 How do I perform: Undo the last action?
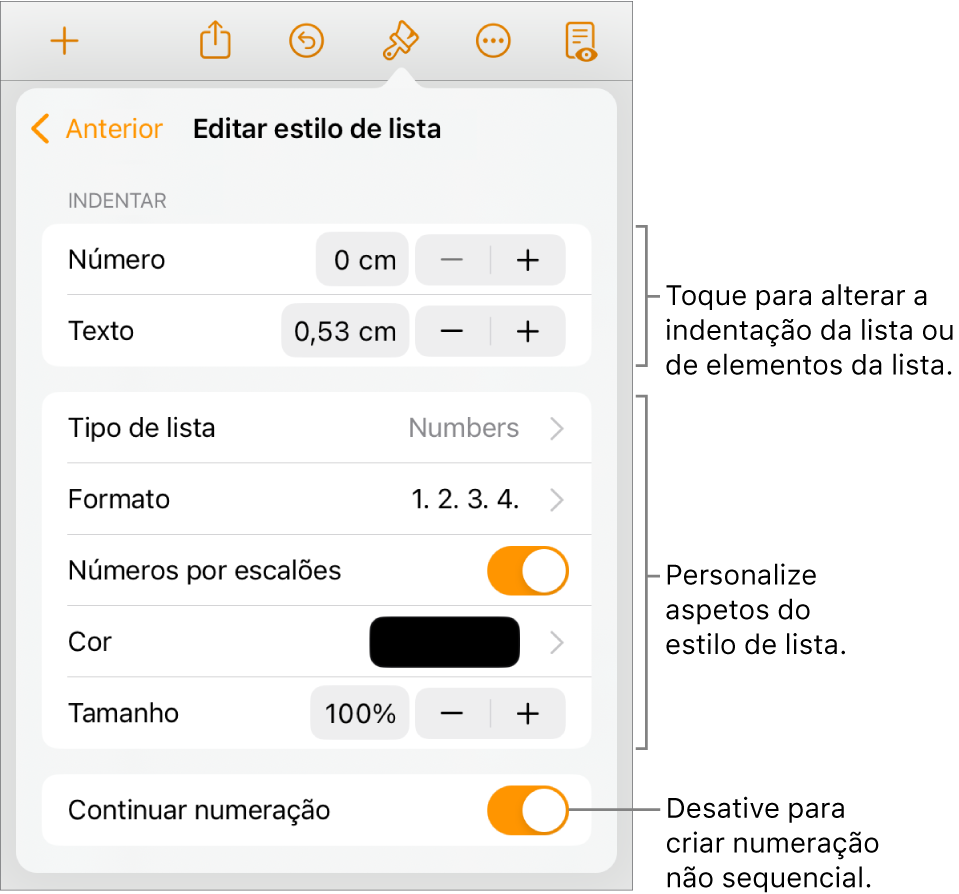pos(307,40)
